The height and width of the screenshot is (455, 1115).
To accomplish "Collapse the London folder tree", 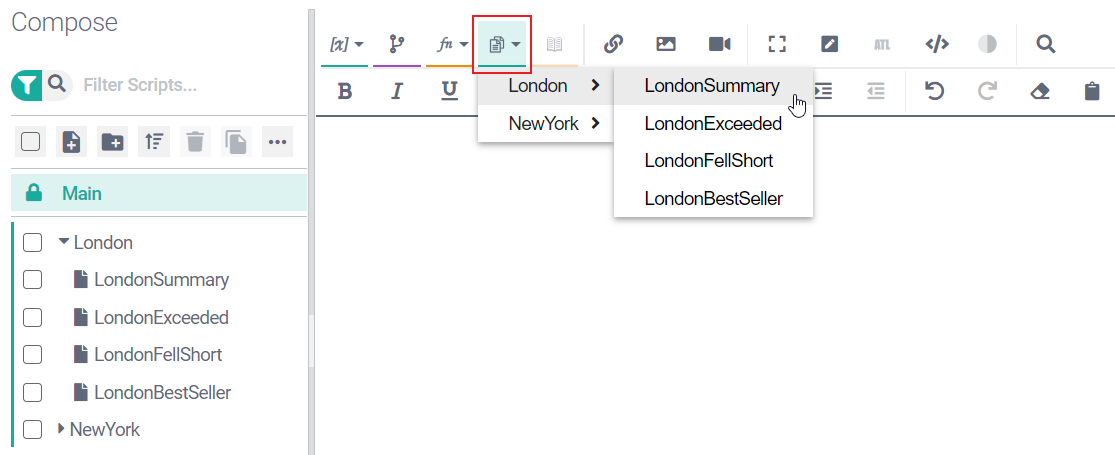I will click(x=64, y=242).
